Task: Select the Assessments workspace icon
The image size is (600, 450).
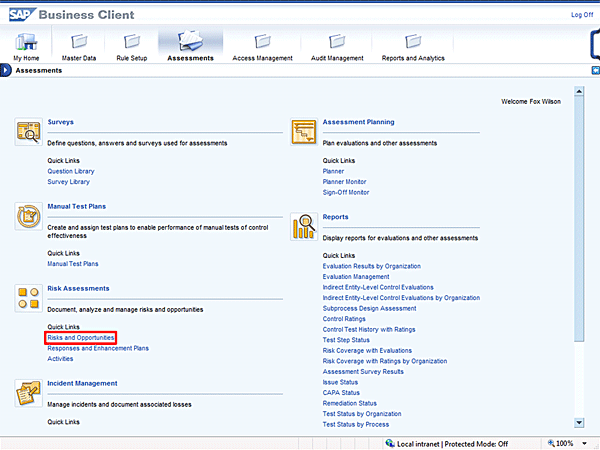Action: tap(190, 41)
